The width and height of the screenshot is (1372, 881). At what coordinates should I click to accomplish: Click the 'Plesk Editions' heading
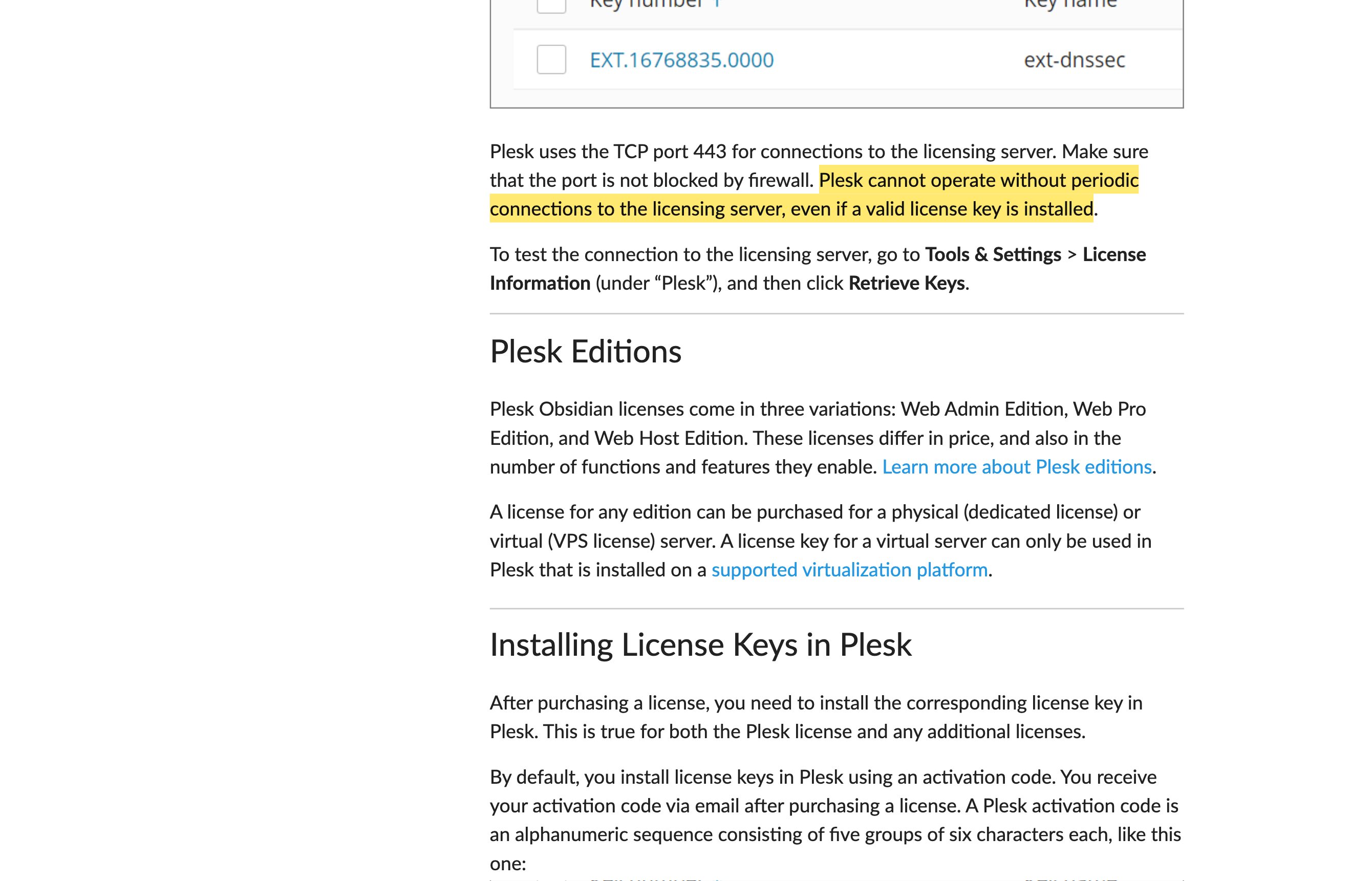click(x=585, y=351)
